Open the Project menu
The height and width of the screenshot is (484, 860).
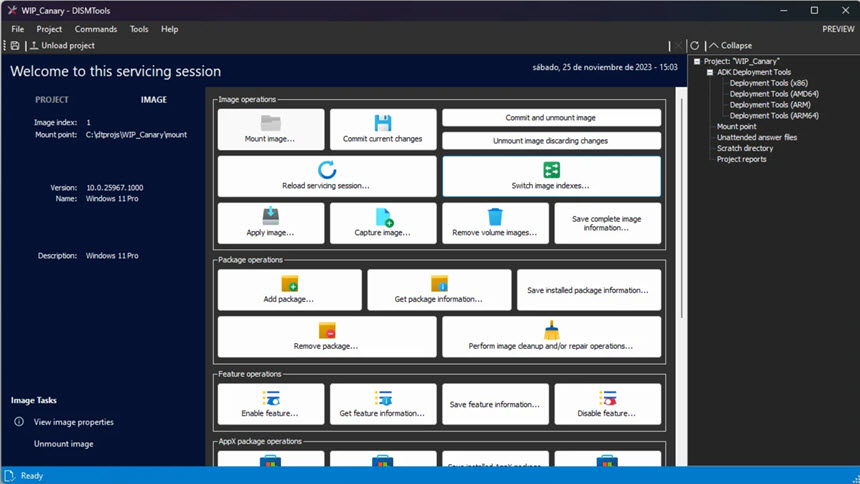coord(49,29)
